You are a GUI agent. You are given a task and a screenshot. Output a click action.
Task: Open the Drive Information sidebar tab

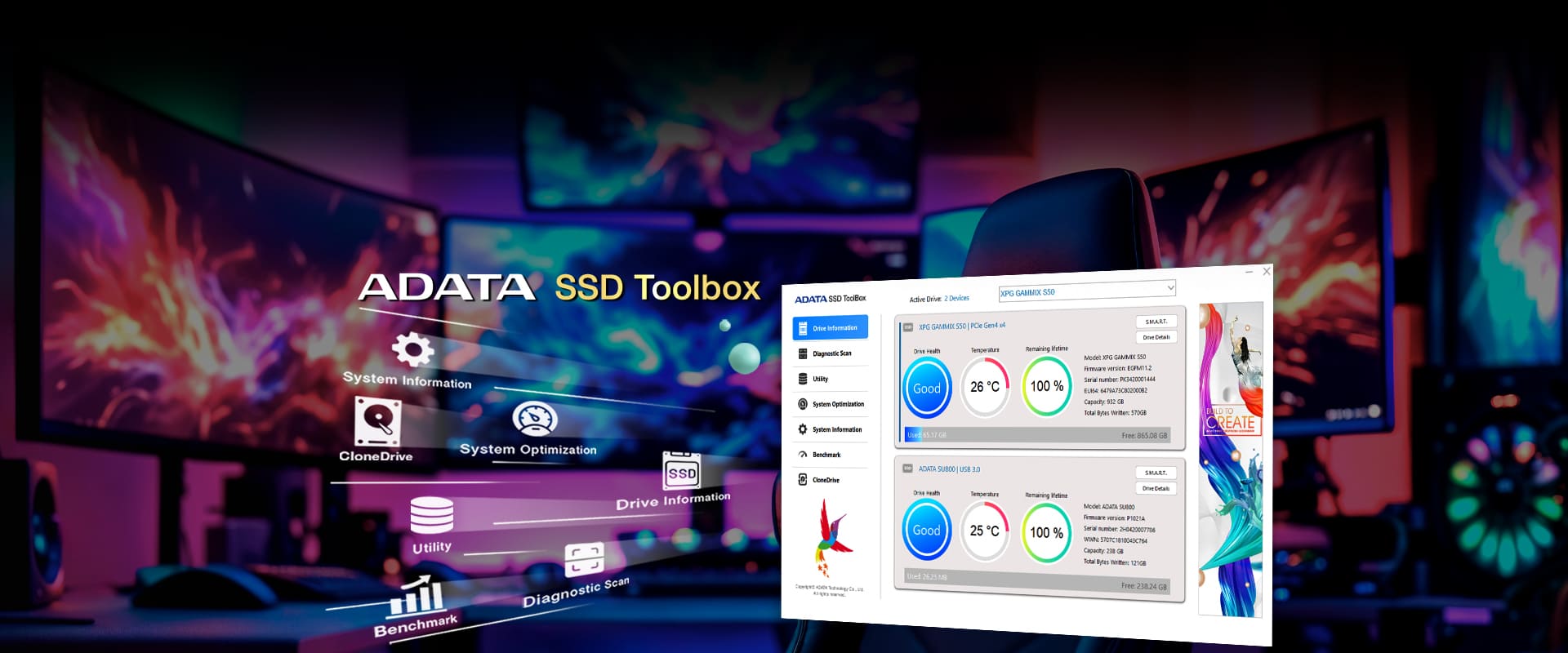point(830,328)
